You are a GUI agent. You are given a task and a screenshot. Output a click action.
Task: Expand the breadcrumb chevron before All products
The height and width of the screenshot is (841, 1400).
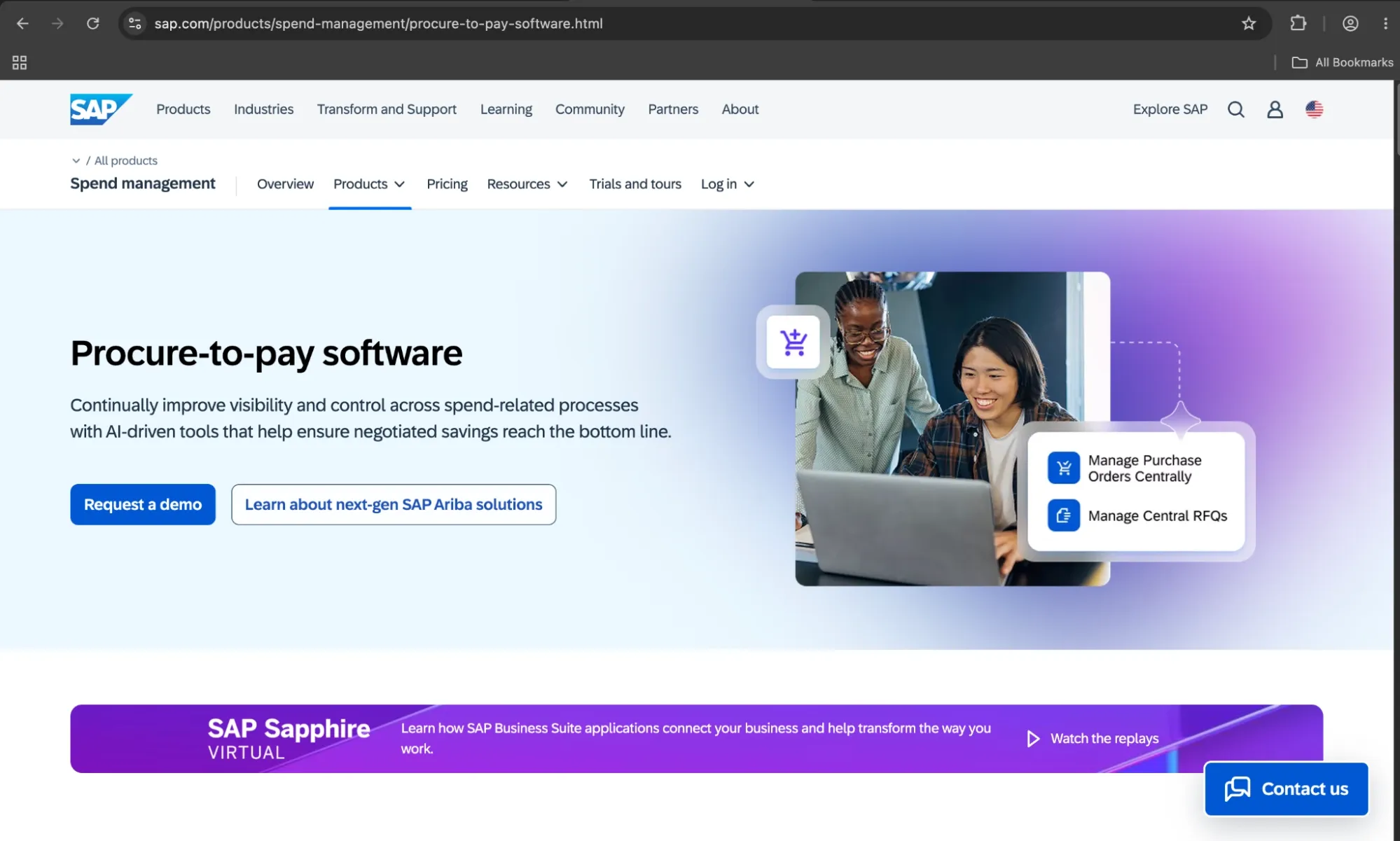tap(76, 161)
